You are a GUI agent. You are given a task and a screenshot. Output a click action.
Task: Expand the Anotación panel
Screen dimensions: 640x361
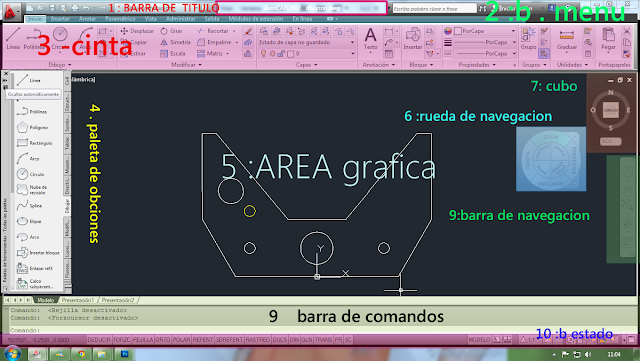point(379,65)
